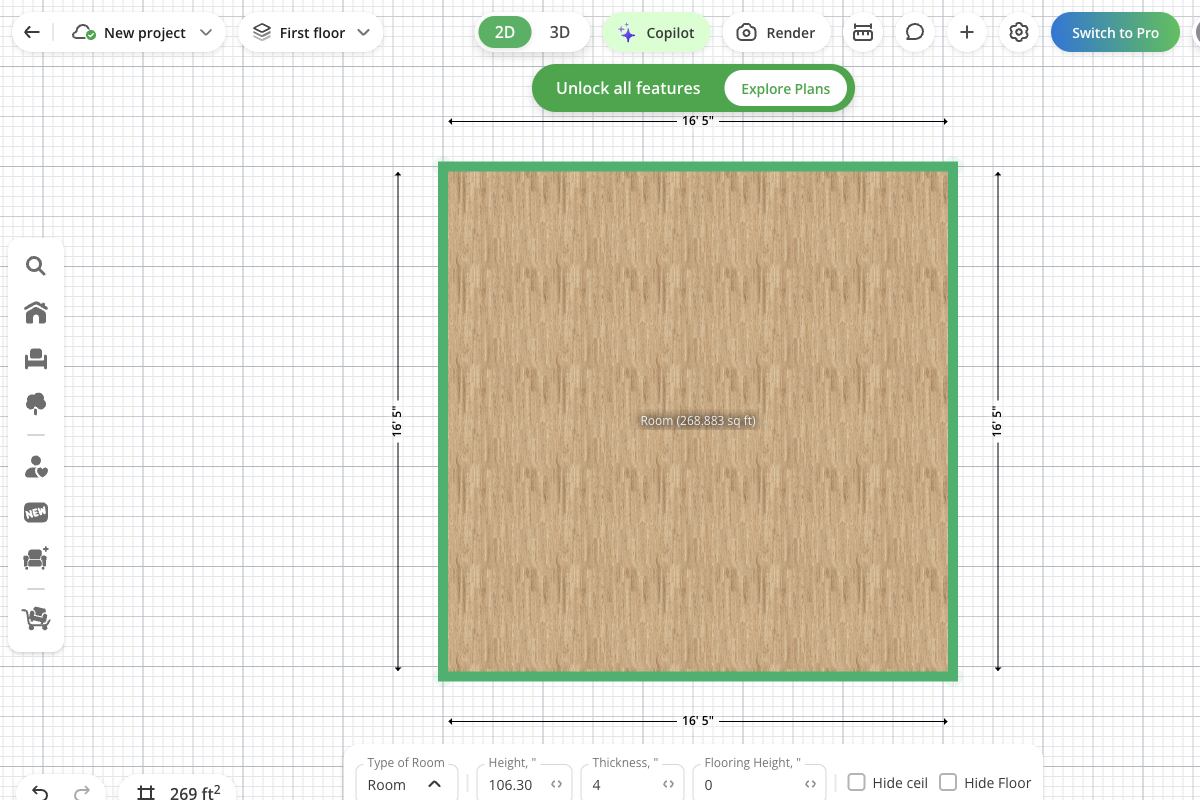Redo the last action
The image size is (1200, 800).
83,792
